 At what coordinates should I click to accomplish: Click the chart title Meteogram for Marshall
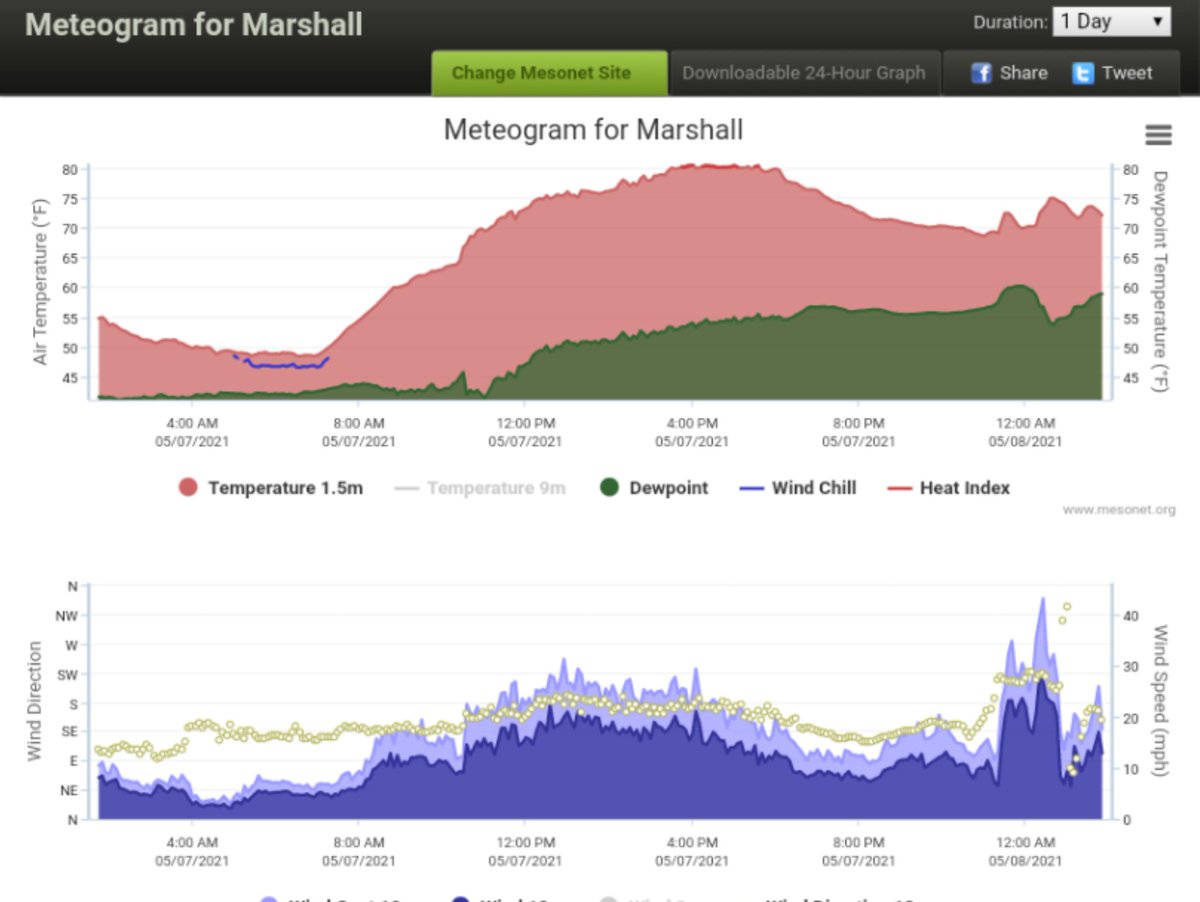(593, 130)
